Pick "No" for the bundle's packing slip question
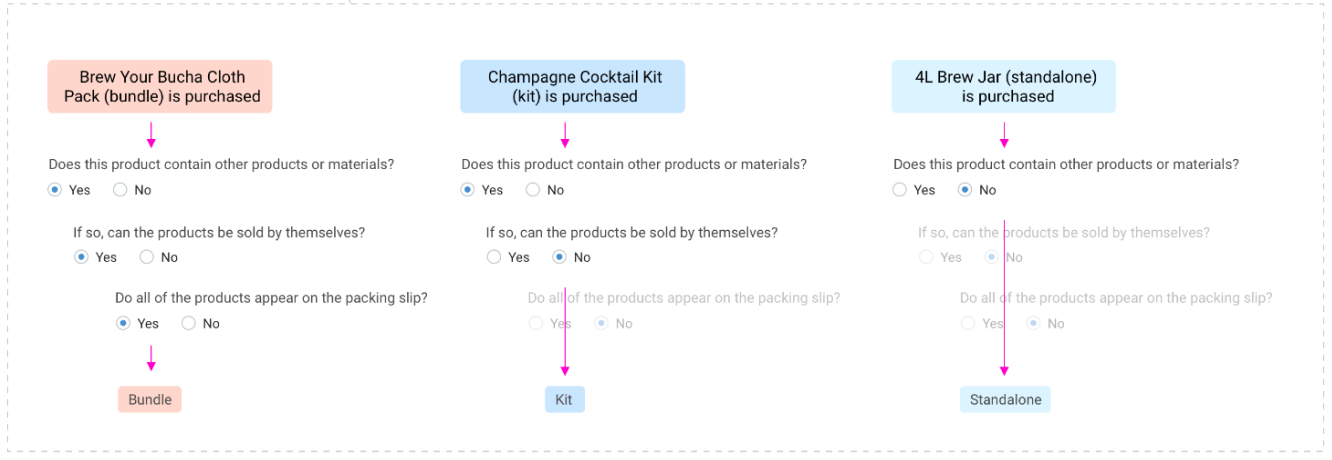This screenshot has height=460, width=1332. tap(189, 323)
